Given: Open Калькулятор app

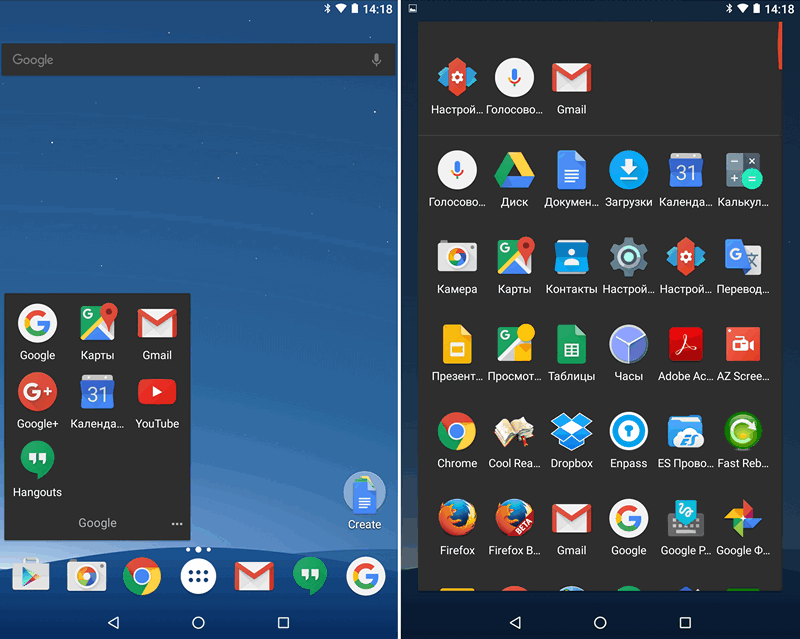Looking at the screenshot, I should 743,170.
